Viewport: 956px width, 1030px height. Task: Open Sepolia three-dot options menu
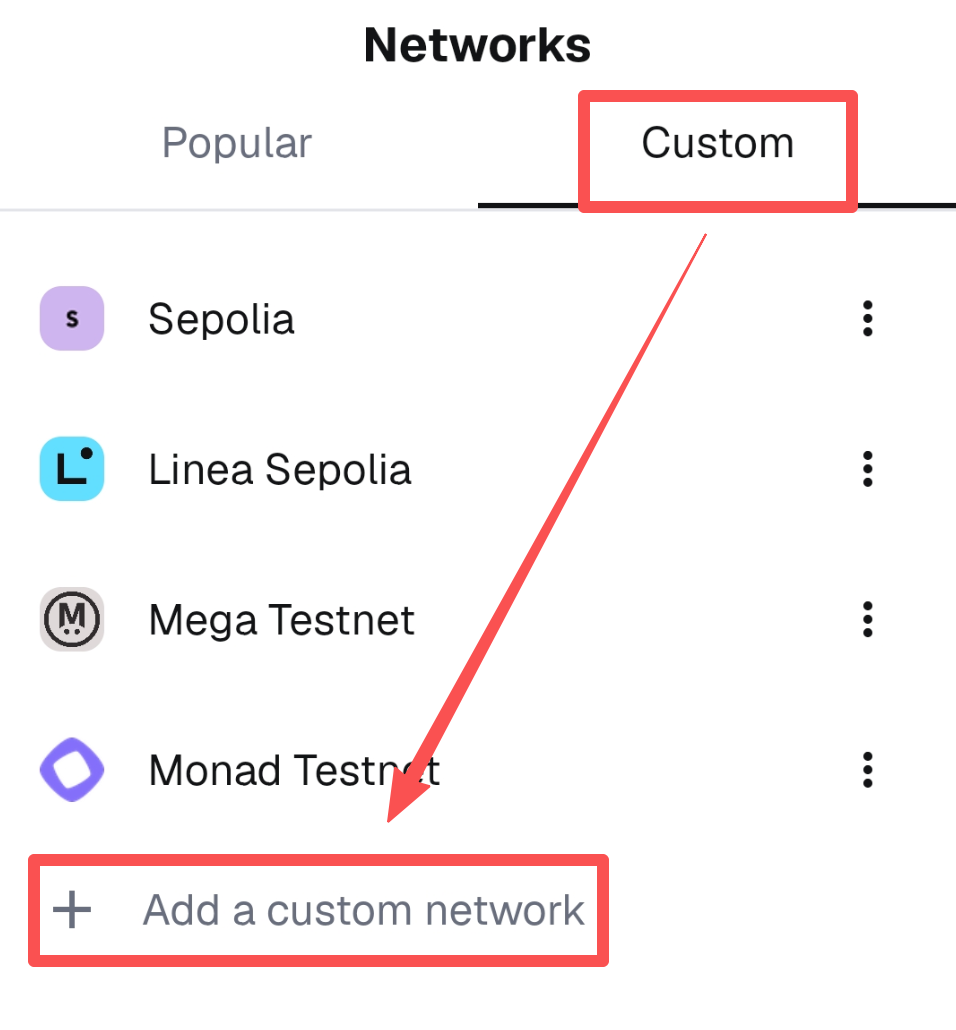(x=867, y=319)
